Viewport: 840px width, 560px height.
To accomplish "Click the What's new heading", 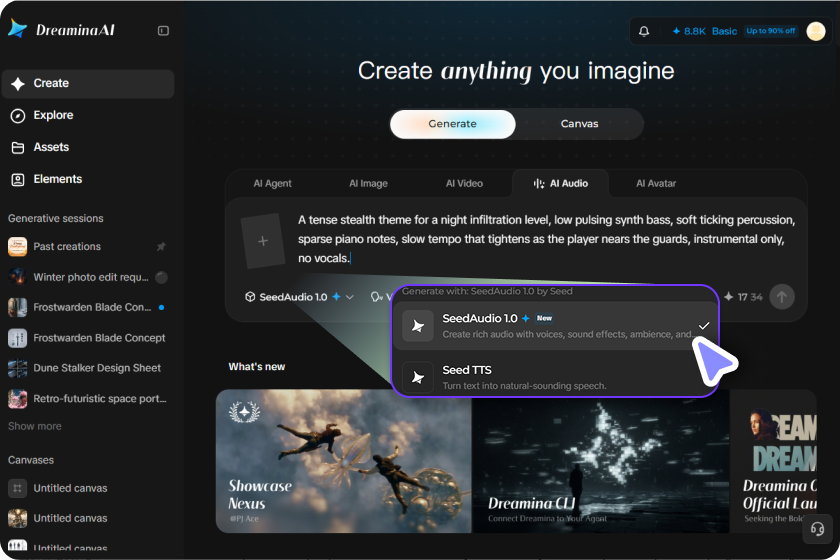I will 257,367.
